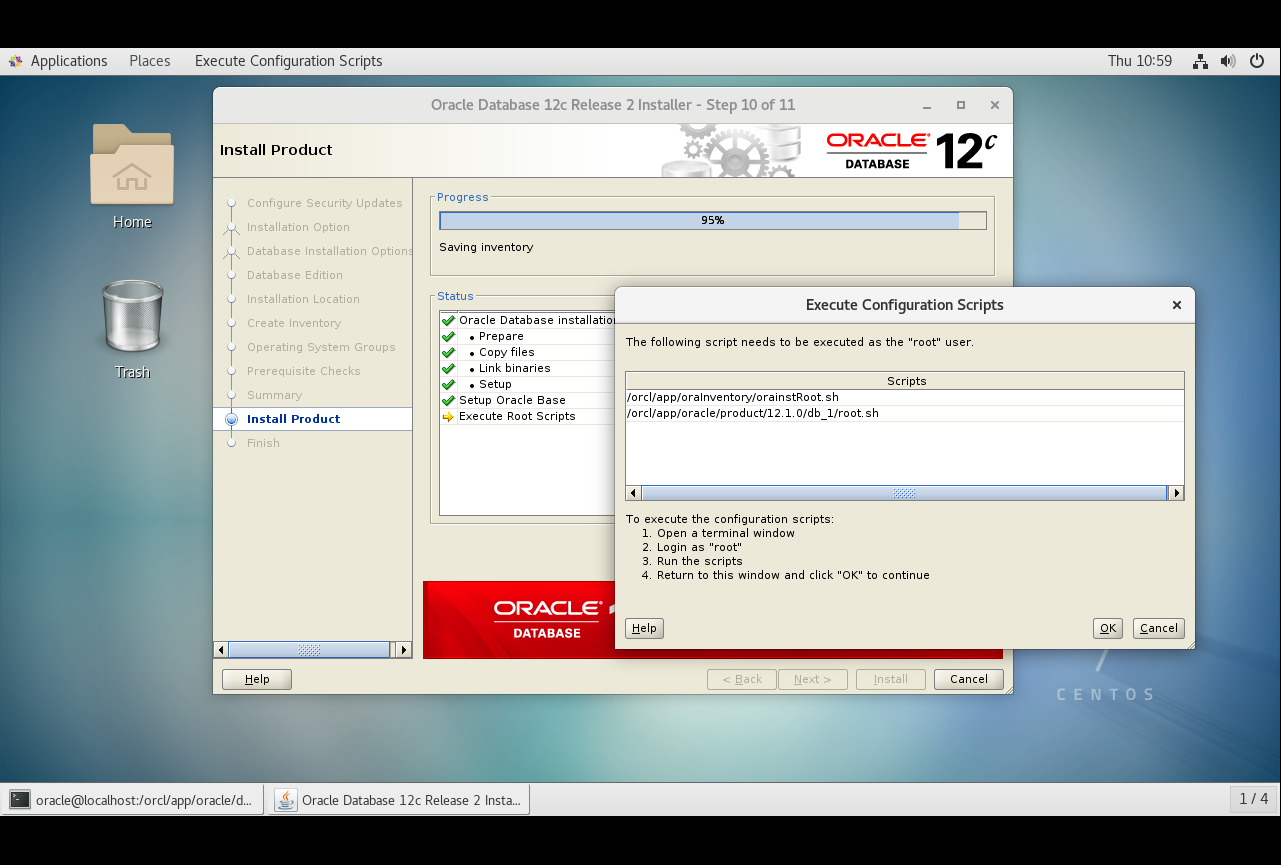Click Cancel in the main installer window
1281x865 pixels.
click(969, 679)
